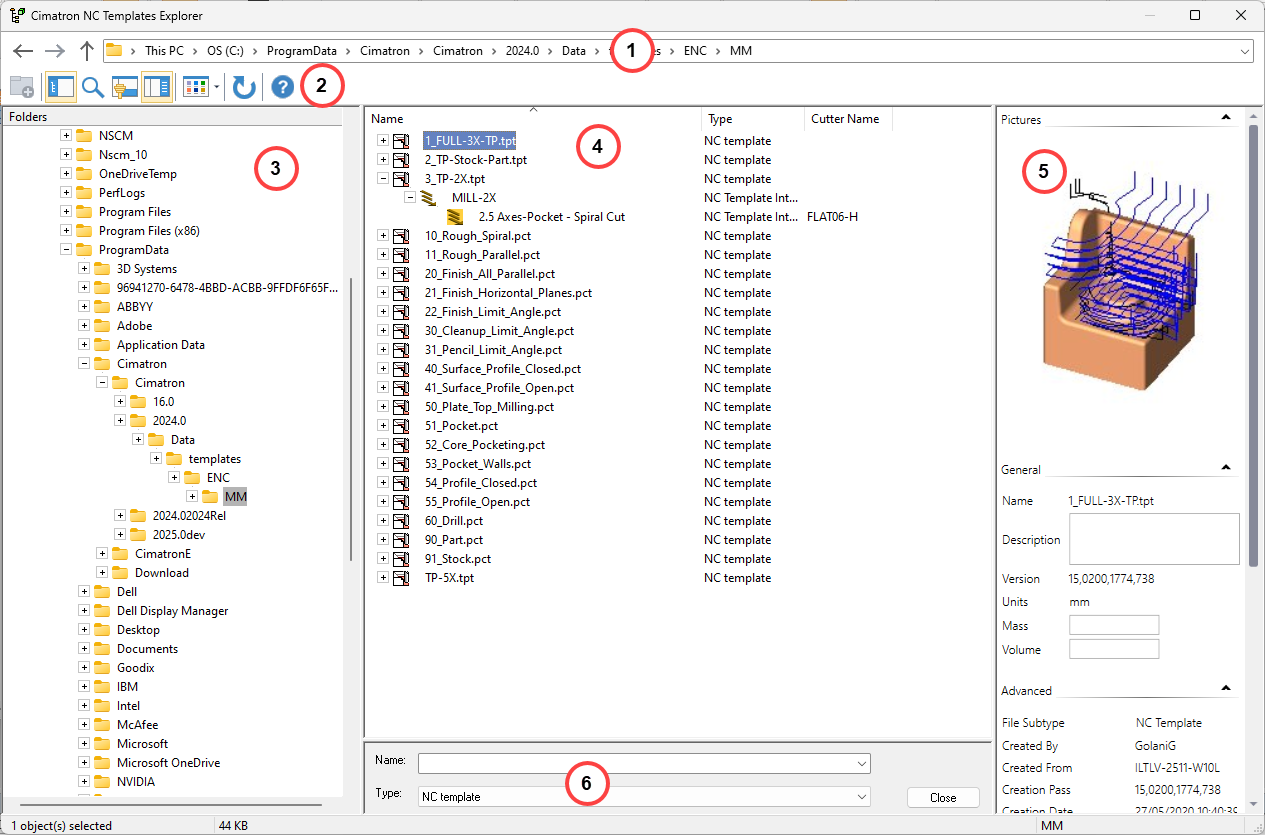Open Help from the toolbar

[x=282, y=88]
